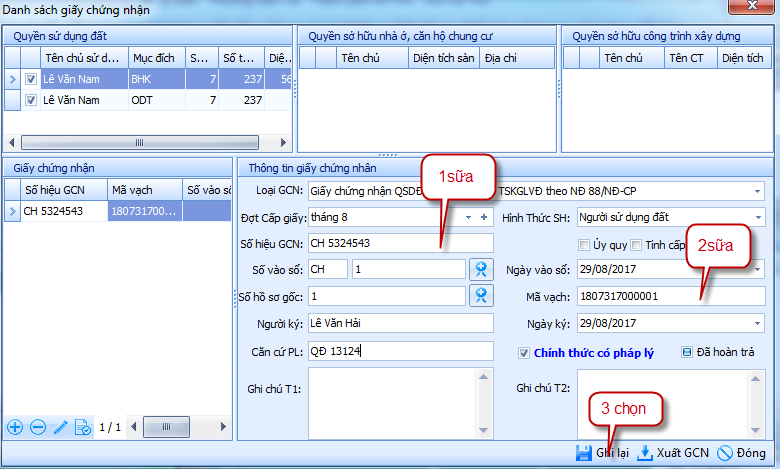Click the land-use grid horizontal scrollbar thumb
Image resolution: width=780 pixels, height=469 pixels.
(138, 142)
